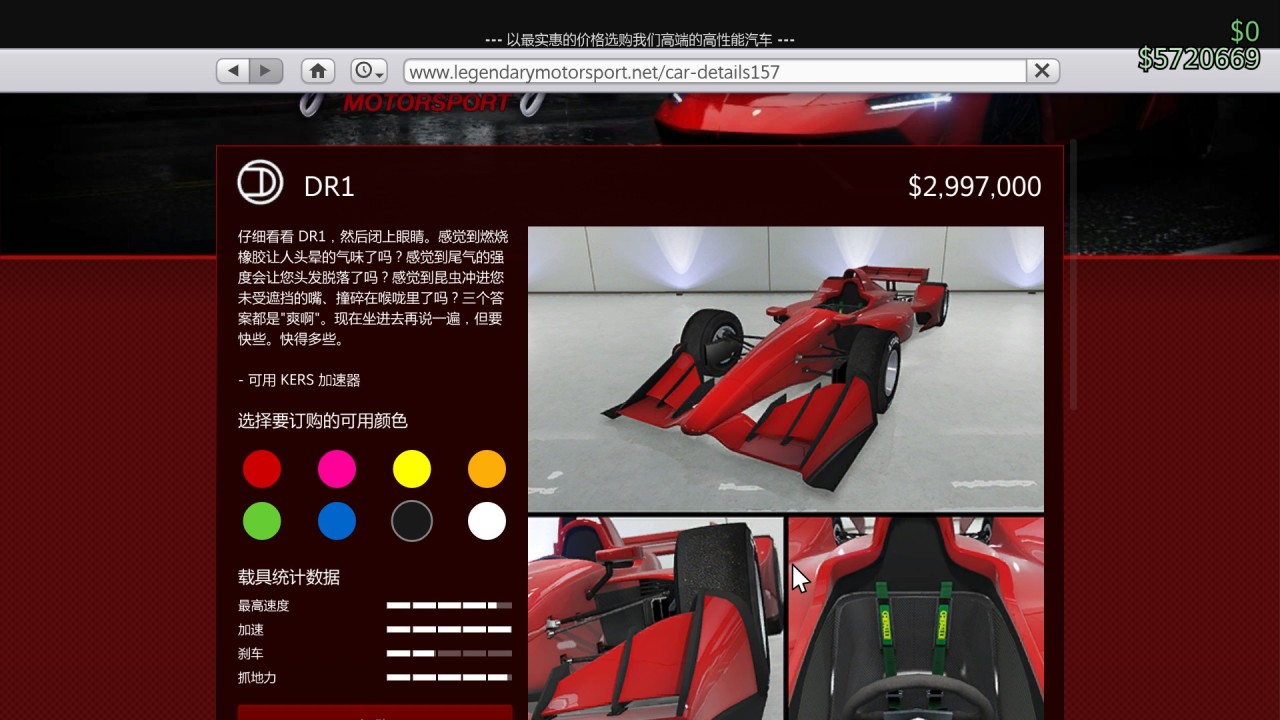Select the red color swatch
This screenshot has height=720, width=1280.
pyautogui.click(x=262, y=469)
